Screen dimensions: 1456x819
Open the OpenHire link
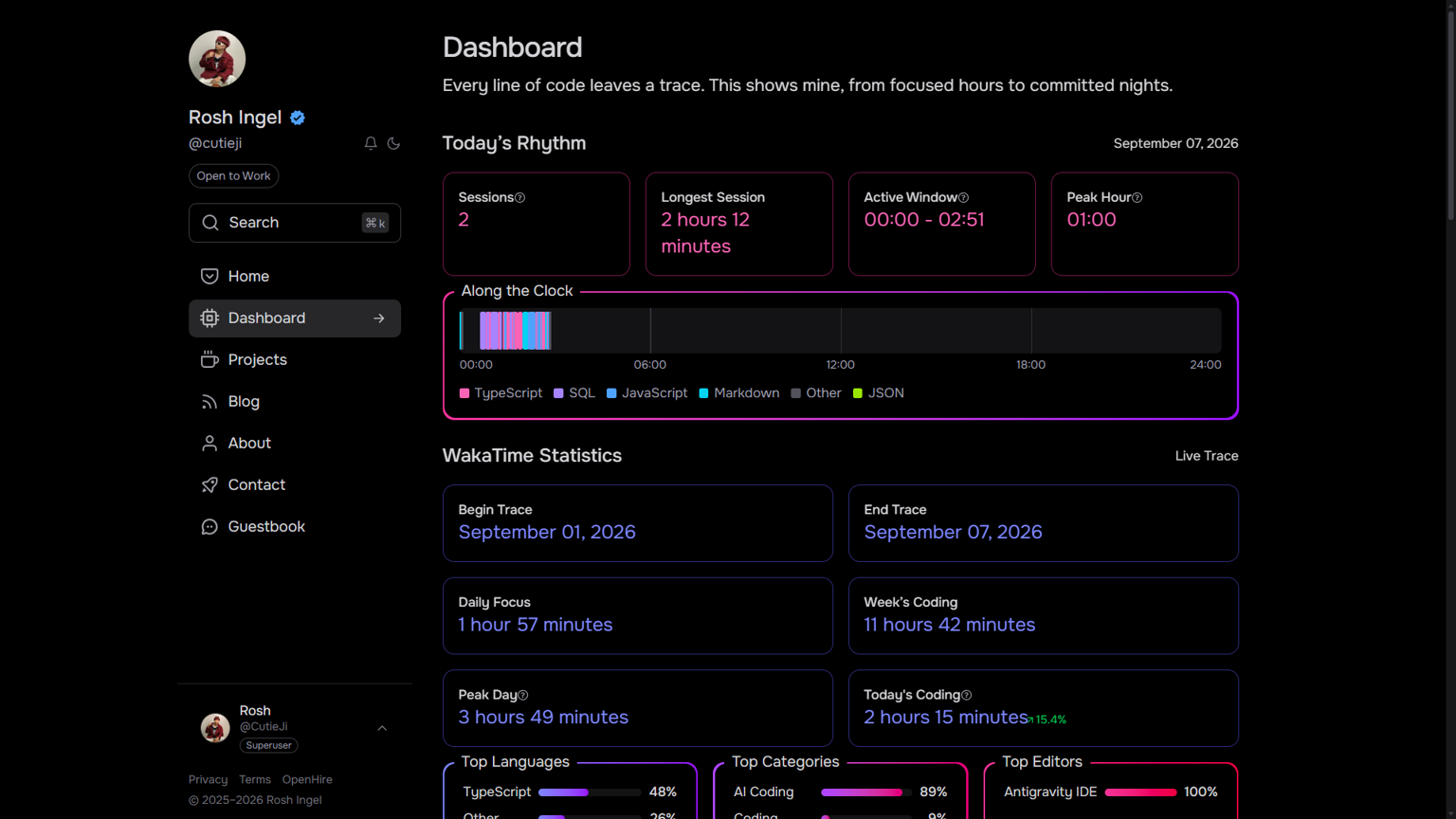(x=307, y=779)
